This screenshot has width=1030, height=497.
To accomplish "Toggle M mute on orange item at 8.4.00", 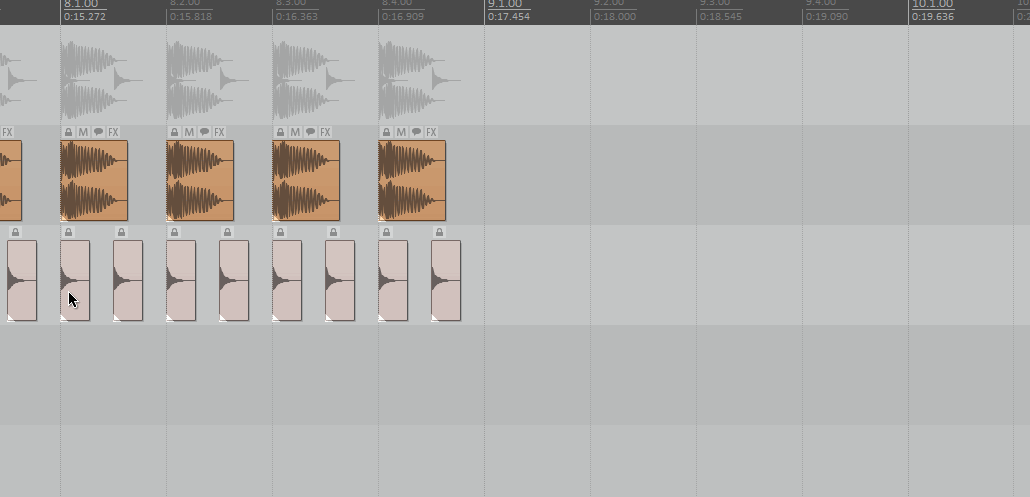I will coord(401,133).
